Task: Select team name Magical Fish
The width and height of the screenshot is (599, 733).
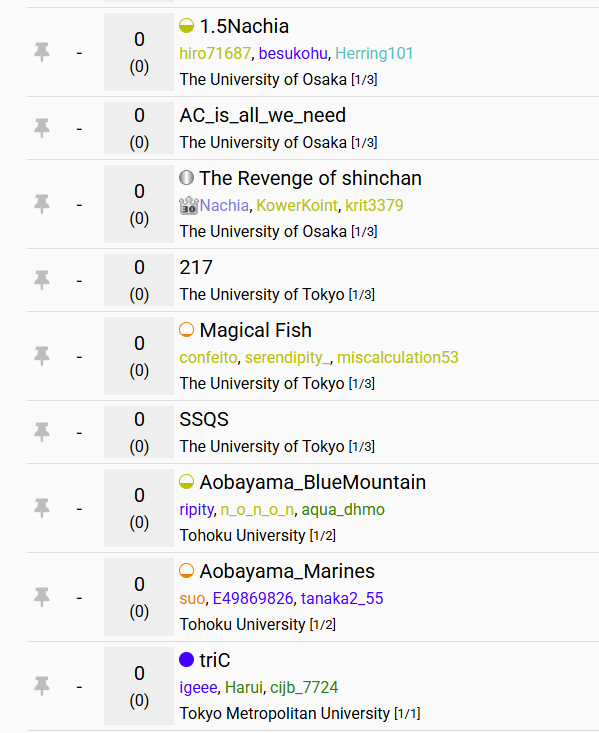Action: point(256,330)
